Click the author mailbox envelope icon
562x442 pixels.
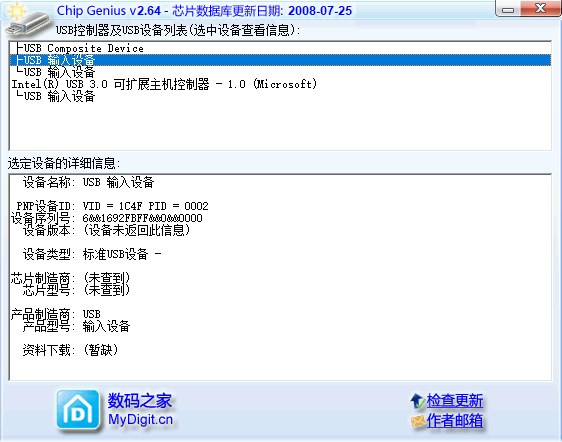tap(418, 421)
